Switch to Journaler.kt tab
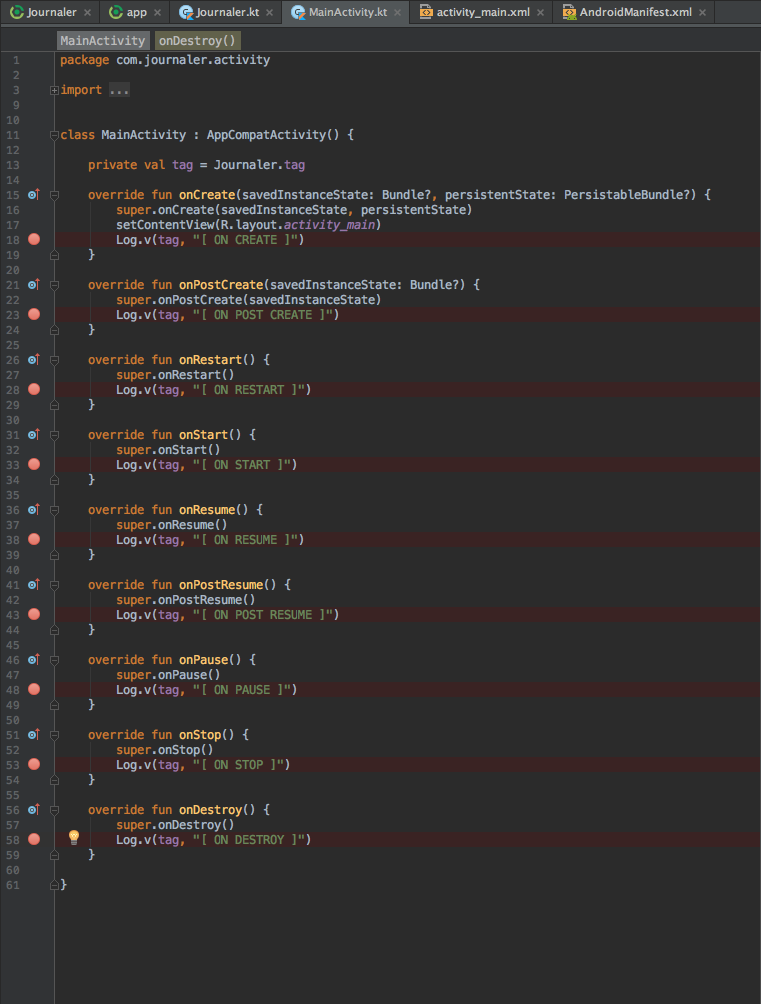The height and width of the screenshot is (1004, 761). tap(227, 12)
